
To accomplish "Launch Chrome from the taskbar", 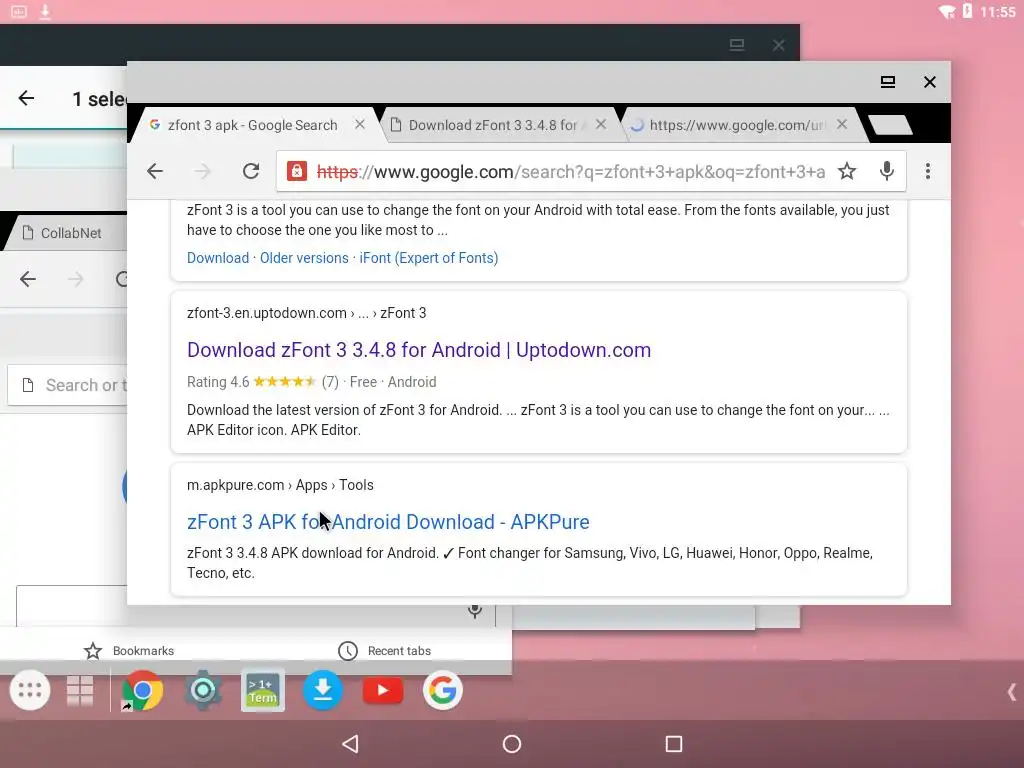I will [142, 690].
